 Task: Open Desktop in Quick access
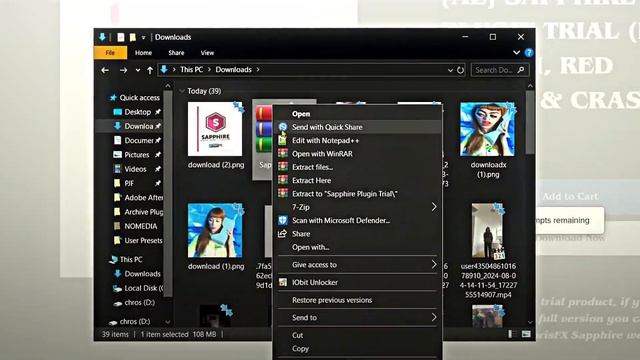point(137,112)
